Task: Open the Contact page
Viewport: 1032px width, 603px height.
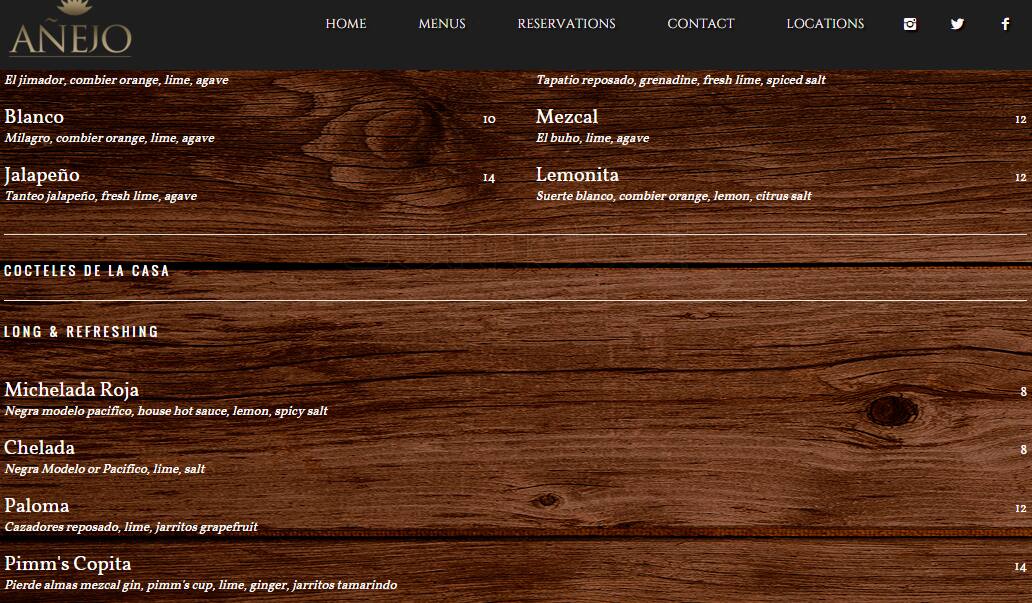Action: (x=700, y=24)
